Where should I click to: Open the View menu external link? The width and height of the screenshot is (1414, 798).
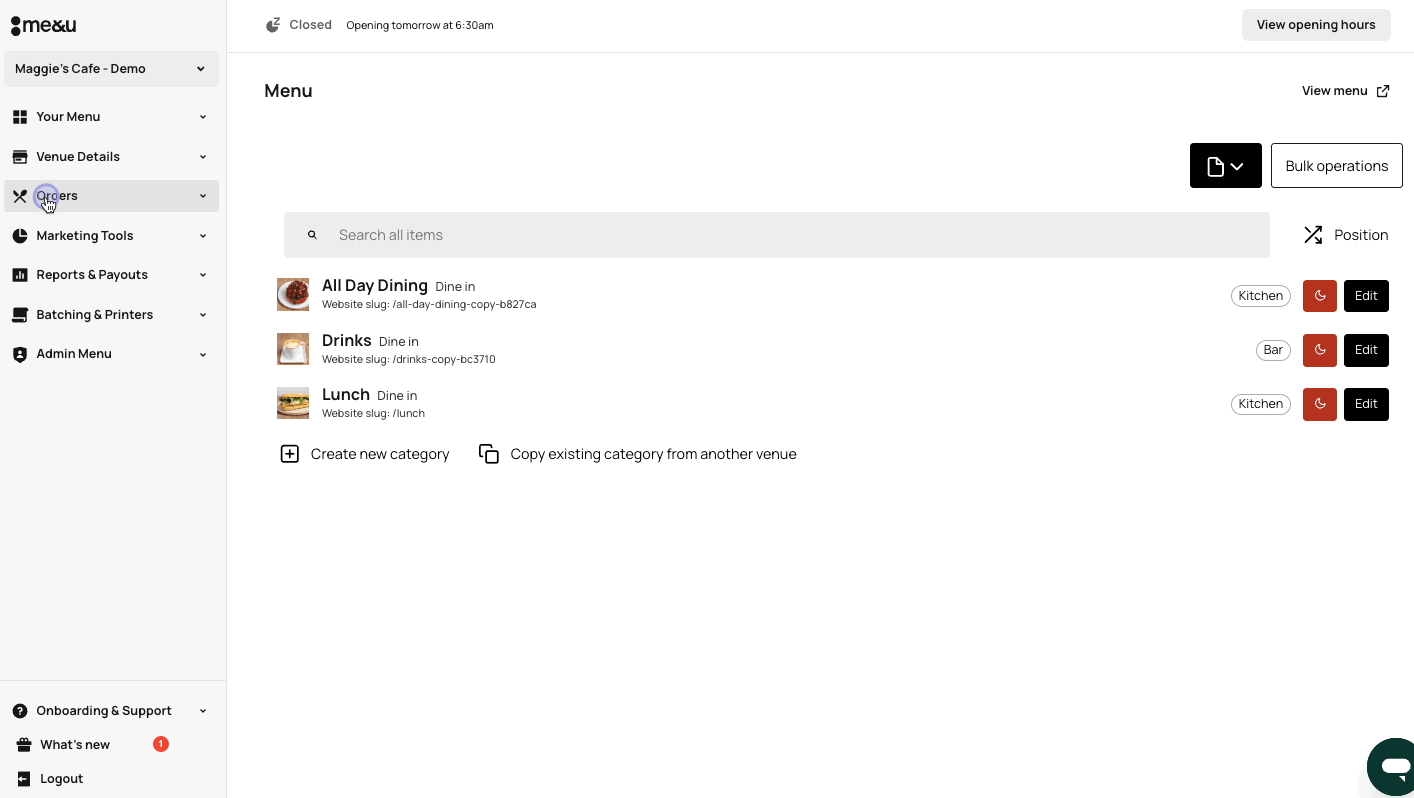pos(1345,91)
